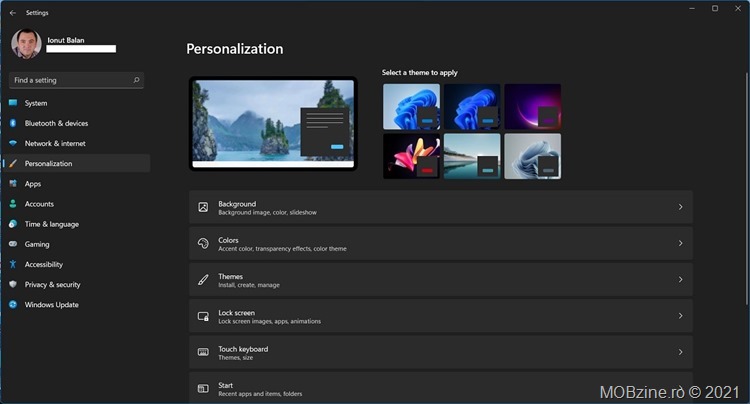
Task: Click the vertical scrollbar on the right
Action: [x=746, y=189]
